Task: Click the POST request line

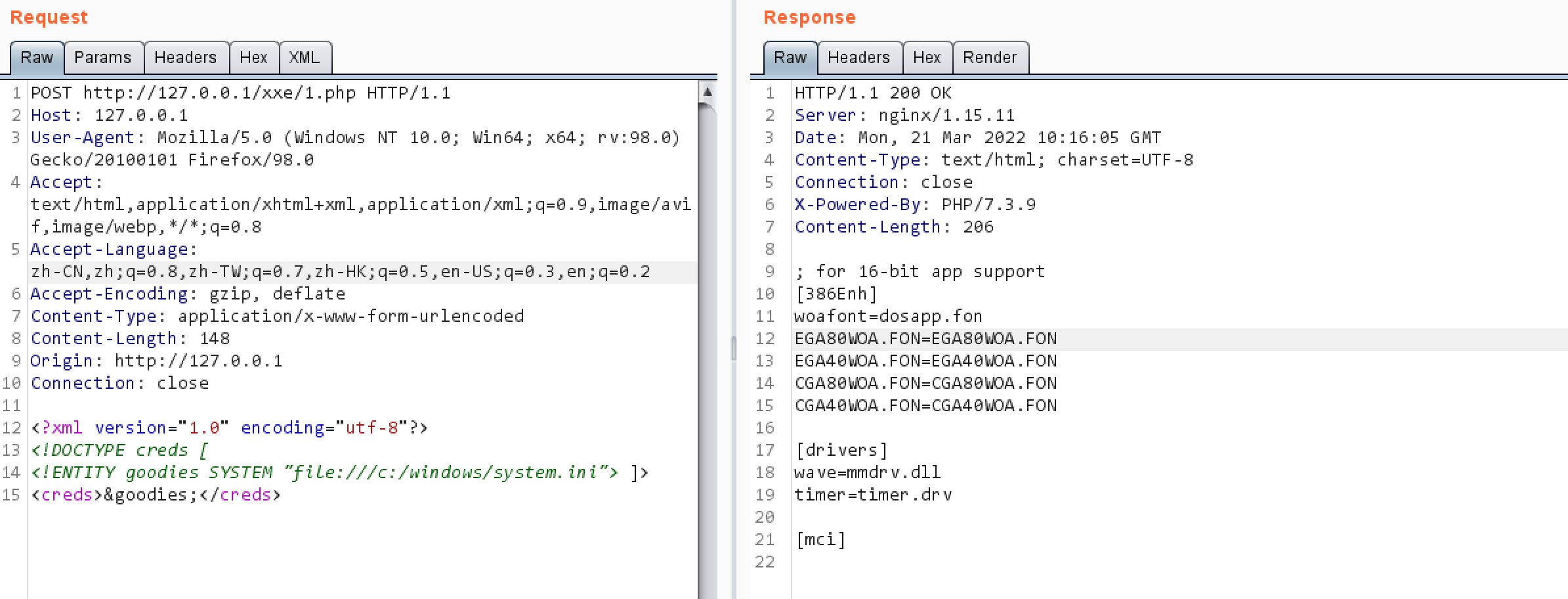Action: pos(241,93)
